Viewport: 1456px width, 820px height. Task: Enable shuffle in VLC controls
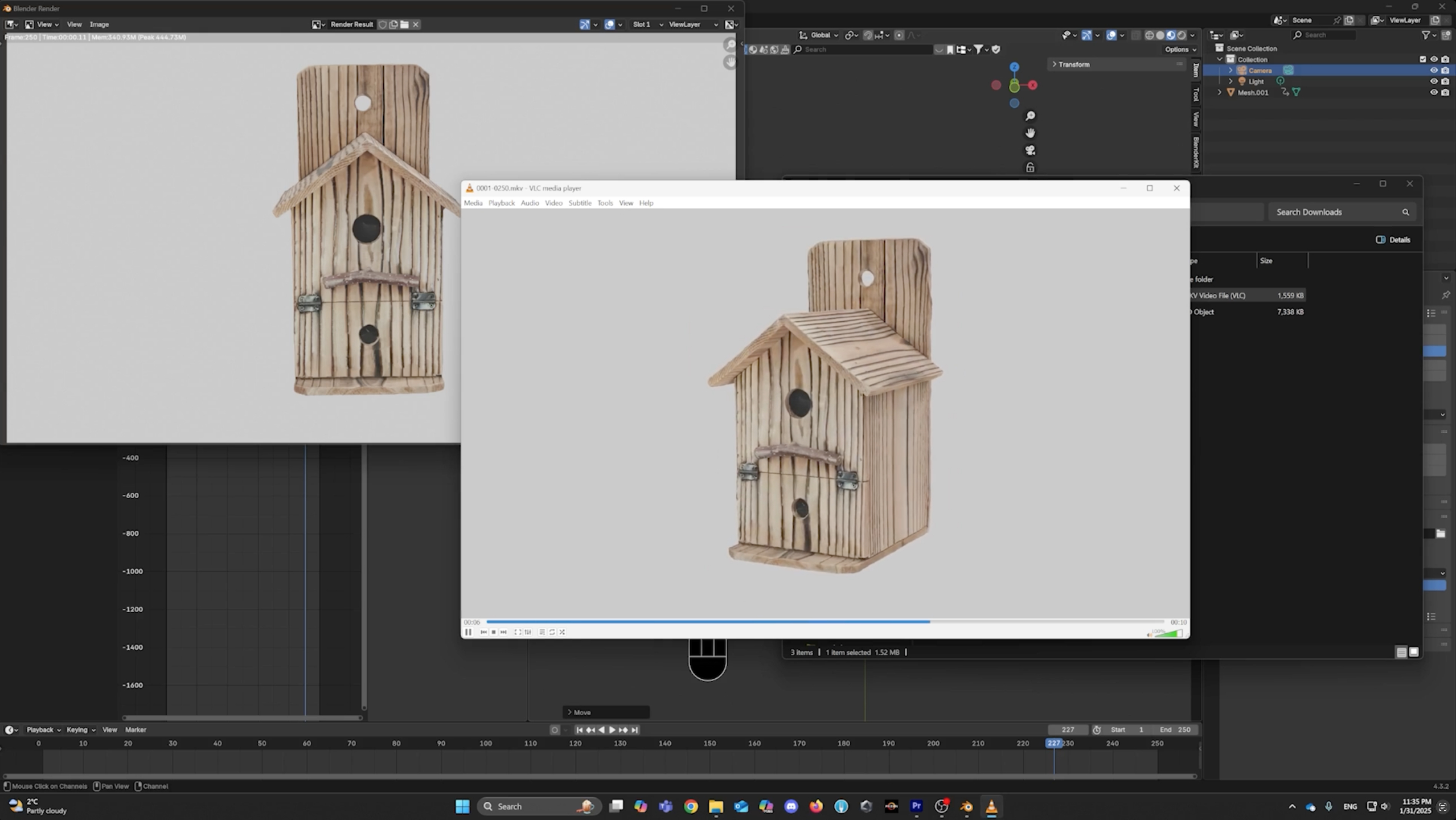pos(562,632)
